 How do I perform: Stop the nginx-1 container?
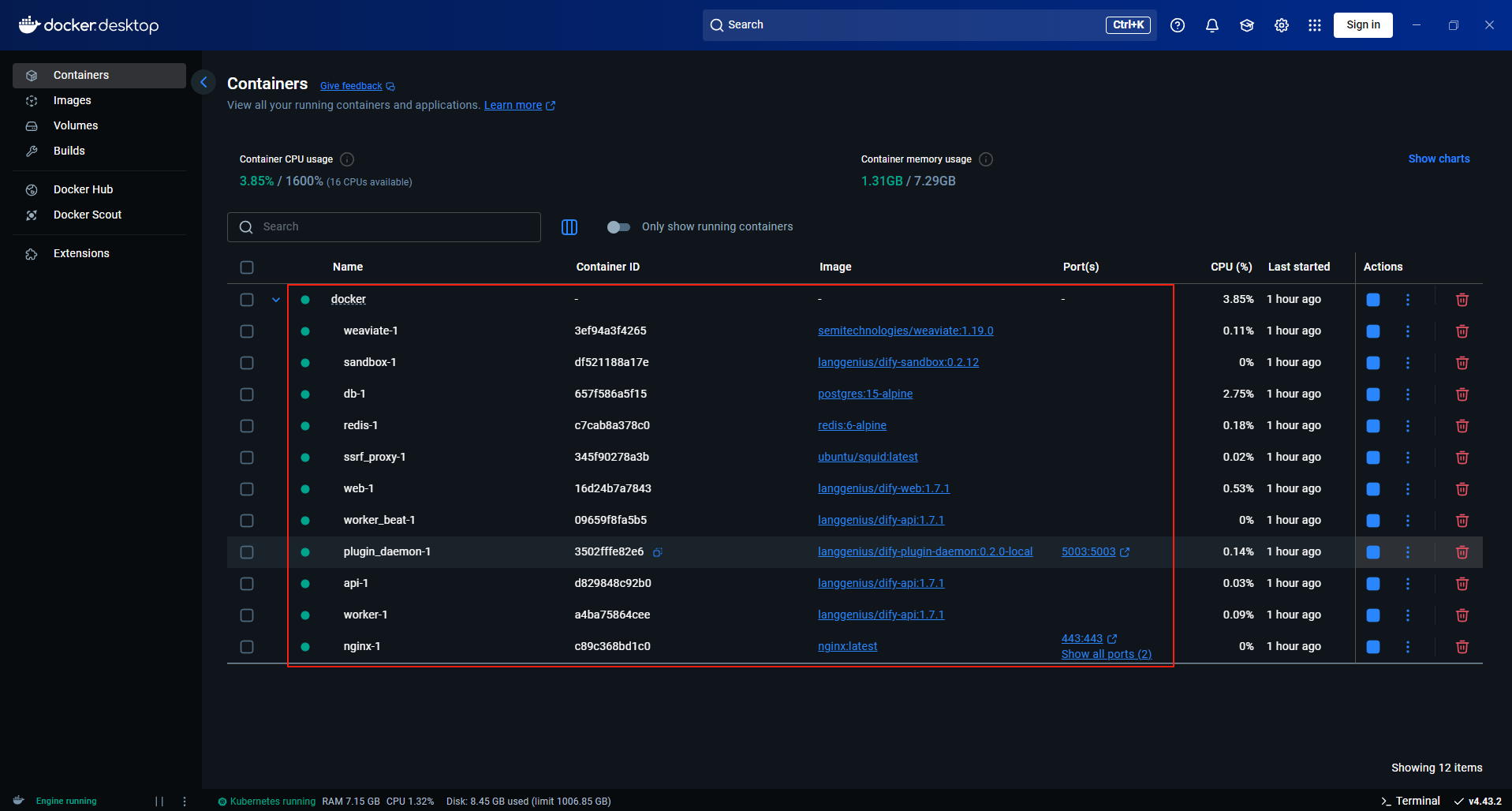point(1373,647)
